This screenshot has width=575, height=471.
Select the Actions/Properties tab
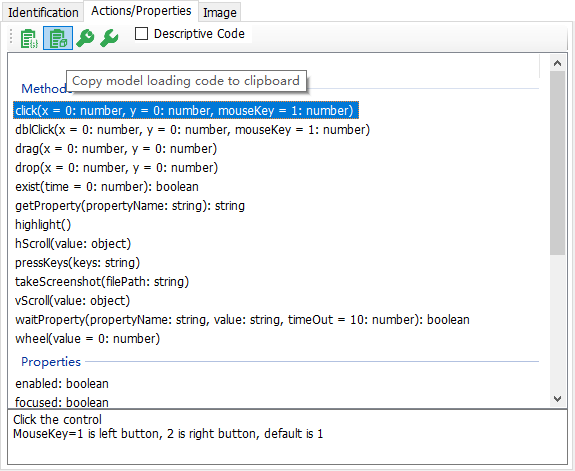141,11
